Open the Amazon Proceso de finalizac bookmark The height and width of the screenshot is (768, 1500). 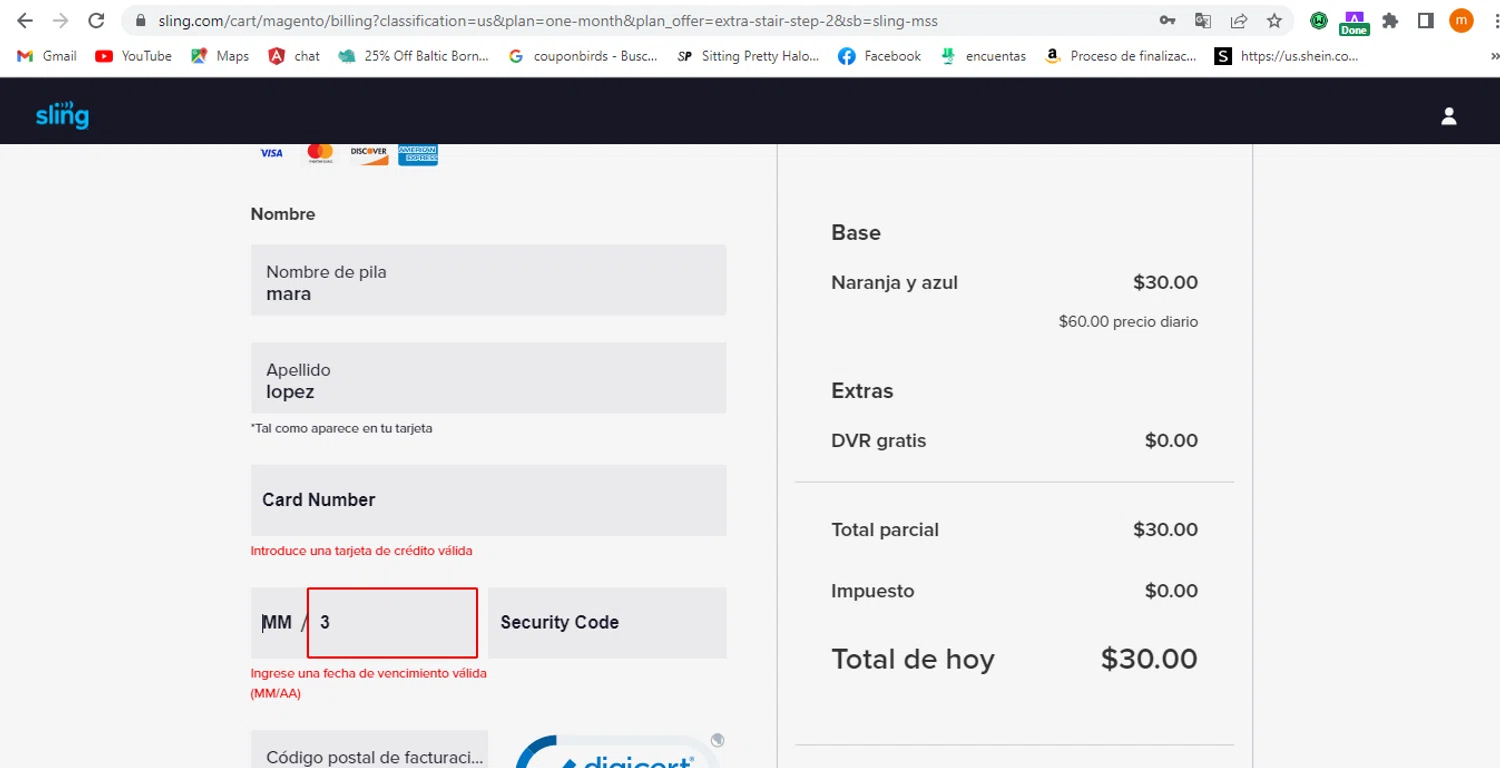click(x=1120, y=56)
